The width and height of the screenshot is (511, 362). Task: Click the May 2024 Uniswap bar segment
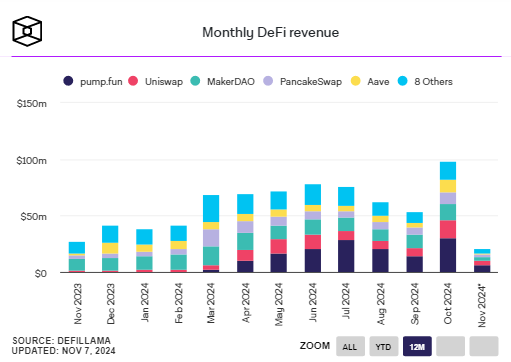[x=279, y=247]
